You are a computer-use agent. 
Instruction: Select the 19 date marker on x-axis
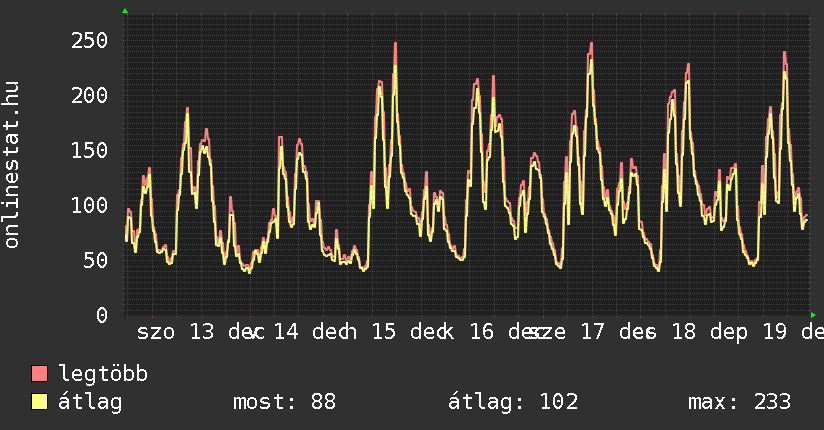point(776,332)
